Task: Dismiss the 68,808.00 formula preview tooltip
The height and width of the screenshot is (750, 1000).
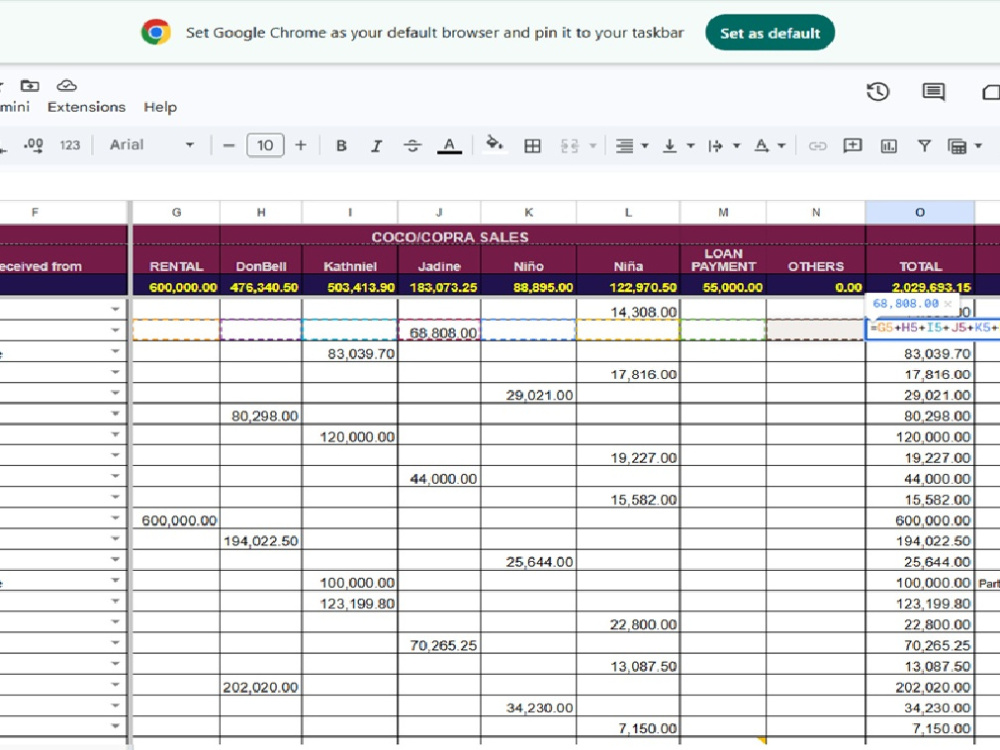Action: coord(948,304)
